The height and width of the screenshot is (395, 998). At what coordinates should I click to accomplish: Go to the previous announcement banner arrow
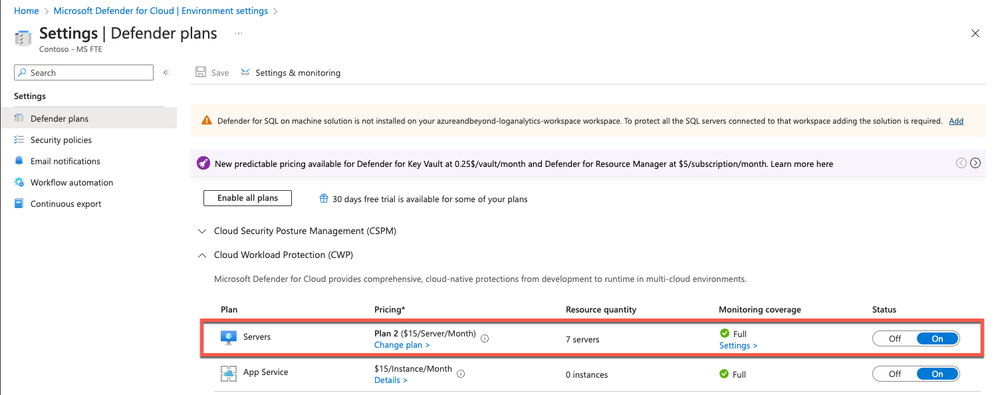click(961, 163)
